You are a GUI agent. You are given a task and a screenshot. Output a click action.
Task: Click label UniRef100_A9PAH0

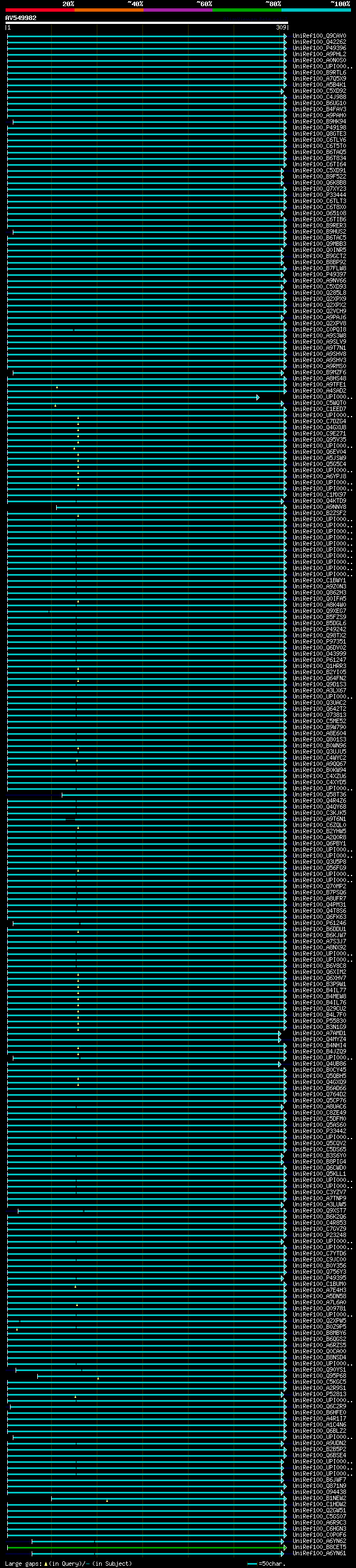tap(319, 116)
